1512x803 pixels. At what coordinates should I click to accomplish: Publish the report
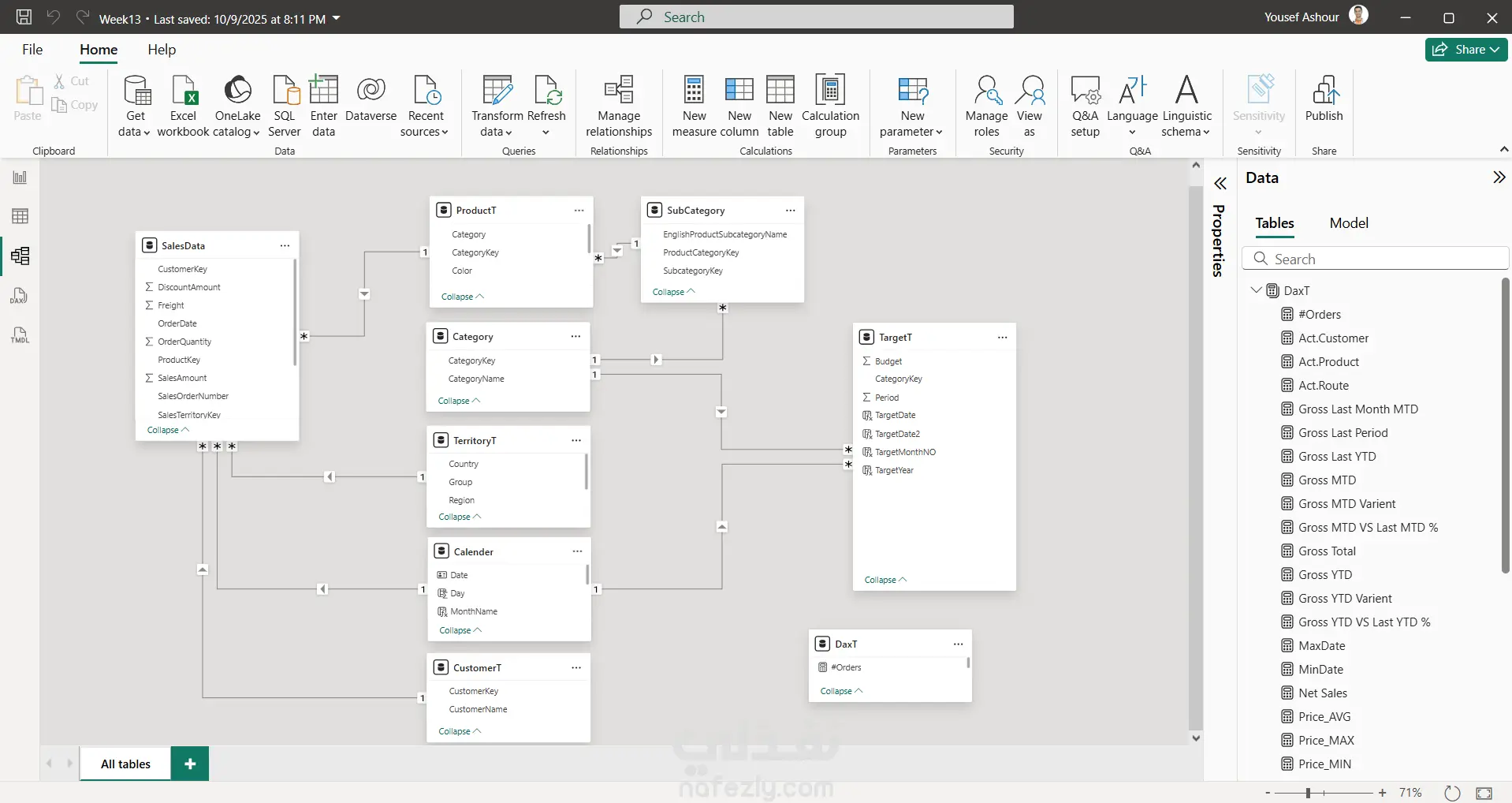pyautogui.click(x=1324, y=99)
